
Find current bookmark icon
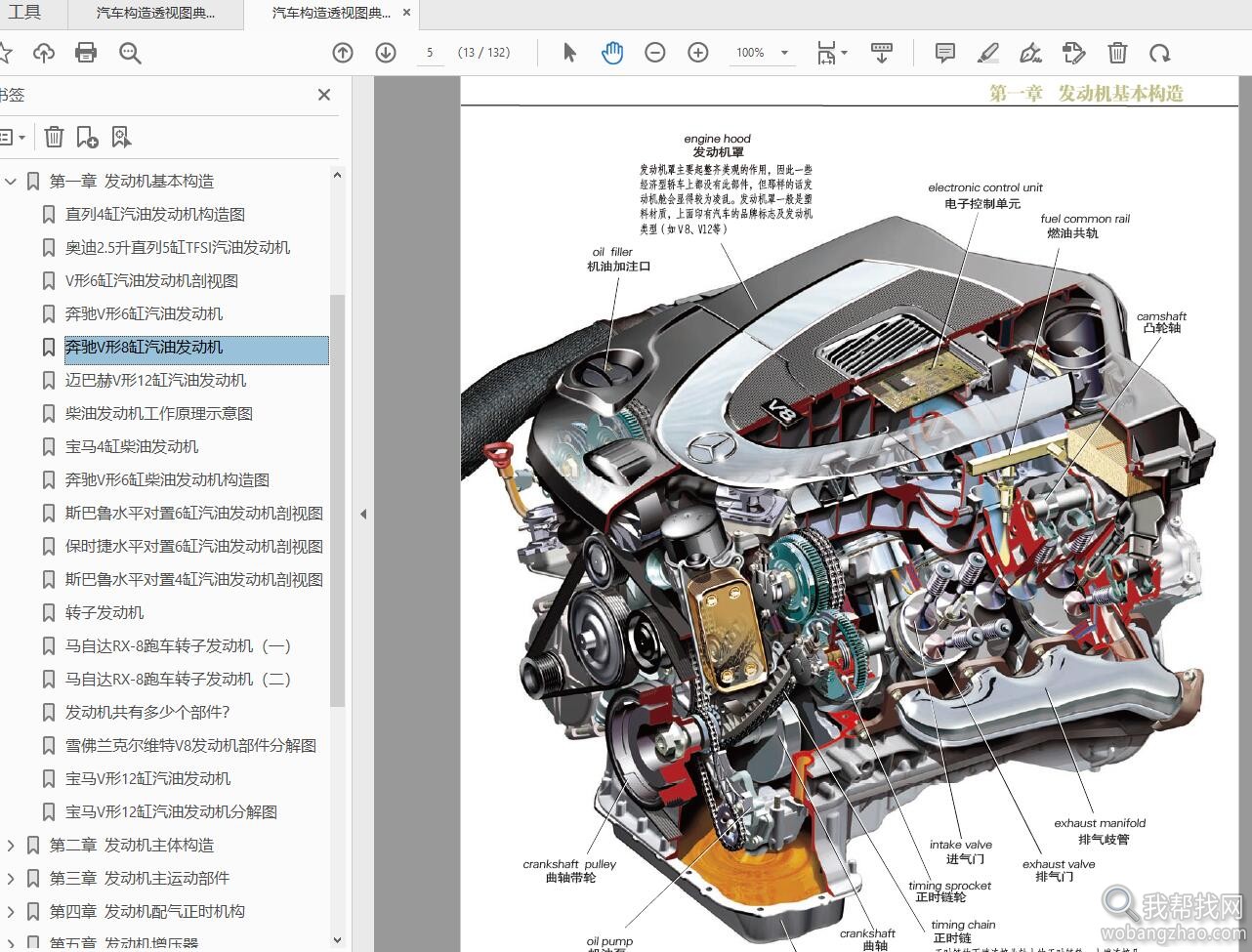(x=121, y=137)
